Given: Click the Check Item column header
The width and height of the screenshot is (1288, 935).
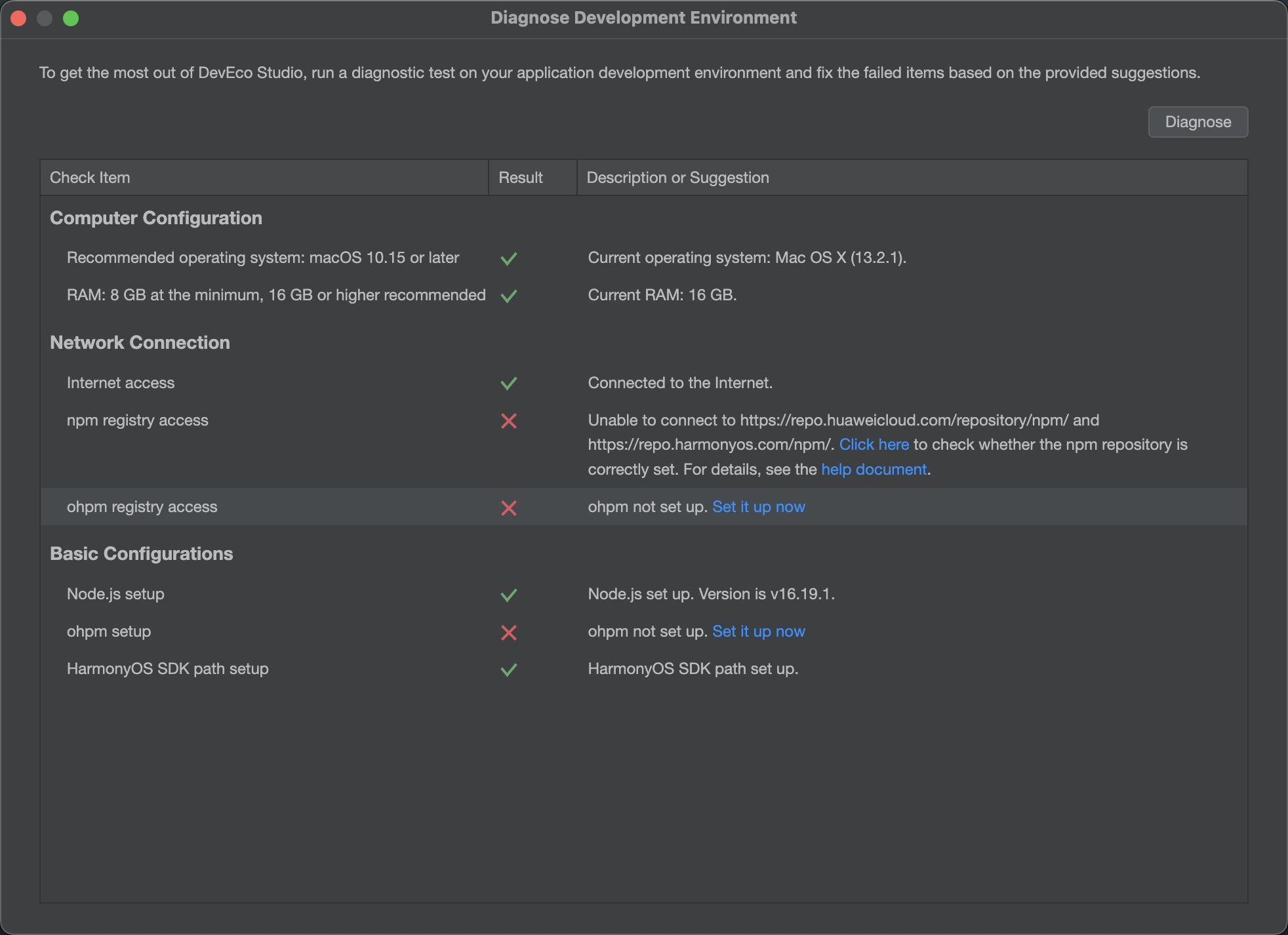Looking at the screenshot, I should point(264,178).
